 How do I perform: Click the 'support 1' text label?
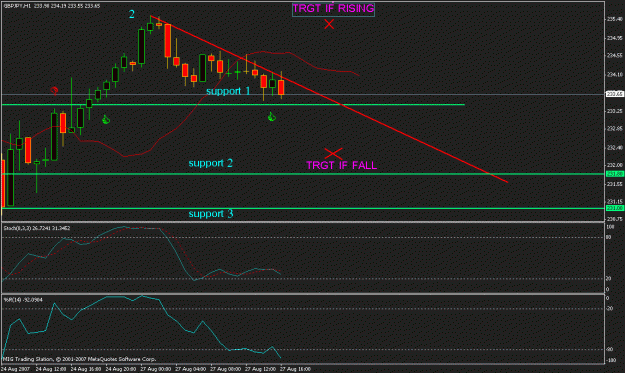coord(228,91)
